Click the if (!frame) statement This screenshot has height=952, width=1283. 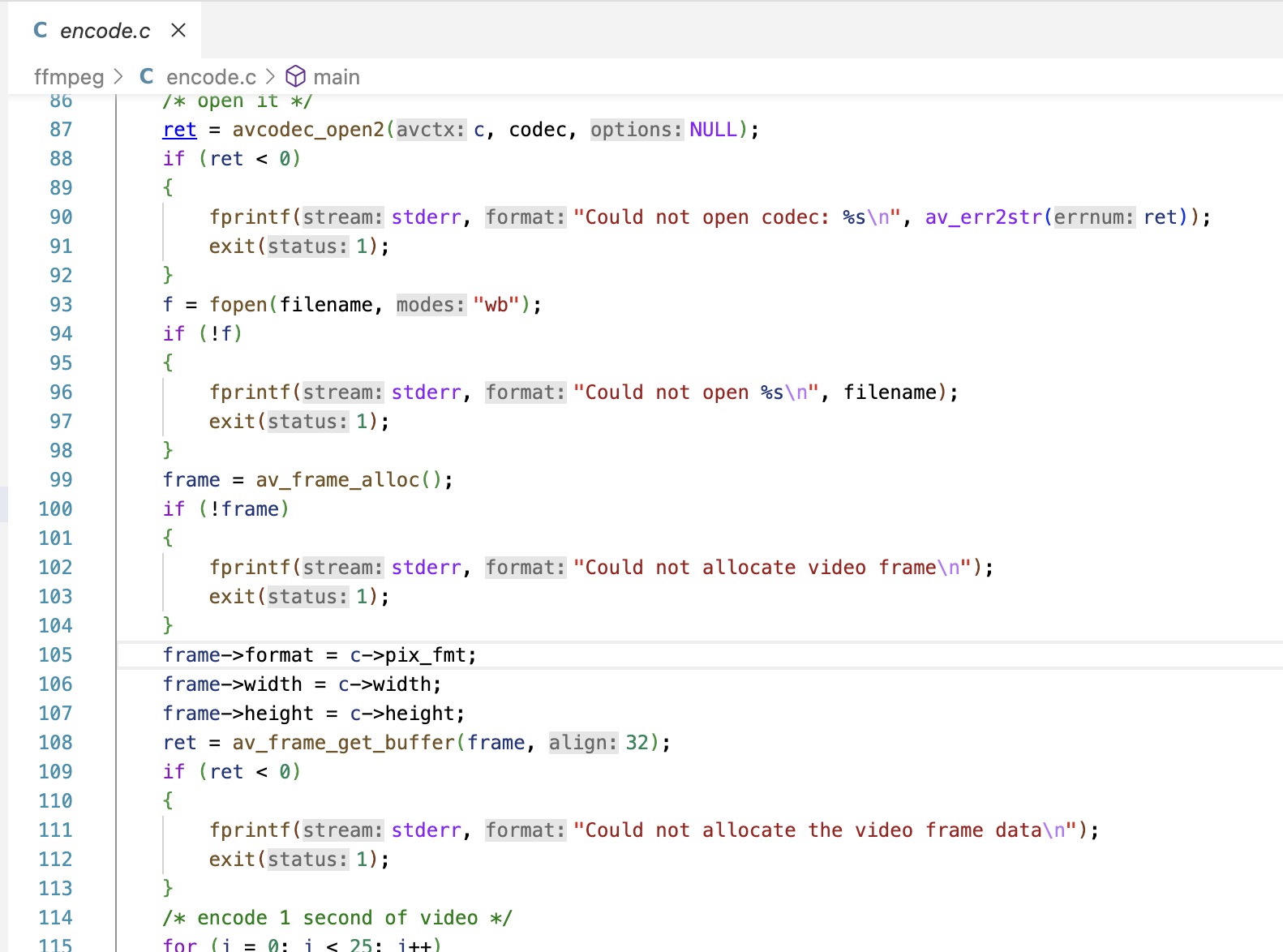click(x=225, y=509)
